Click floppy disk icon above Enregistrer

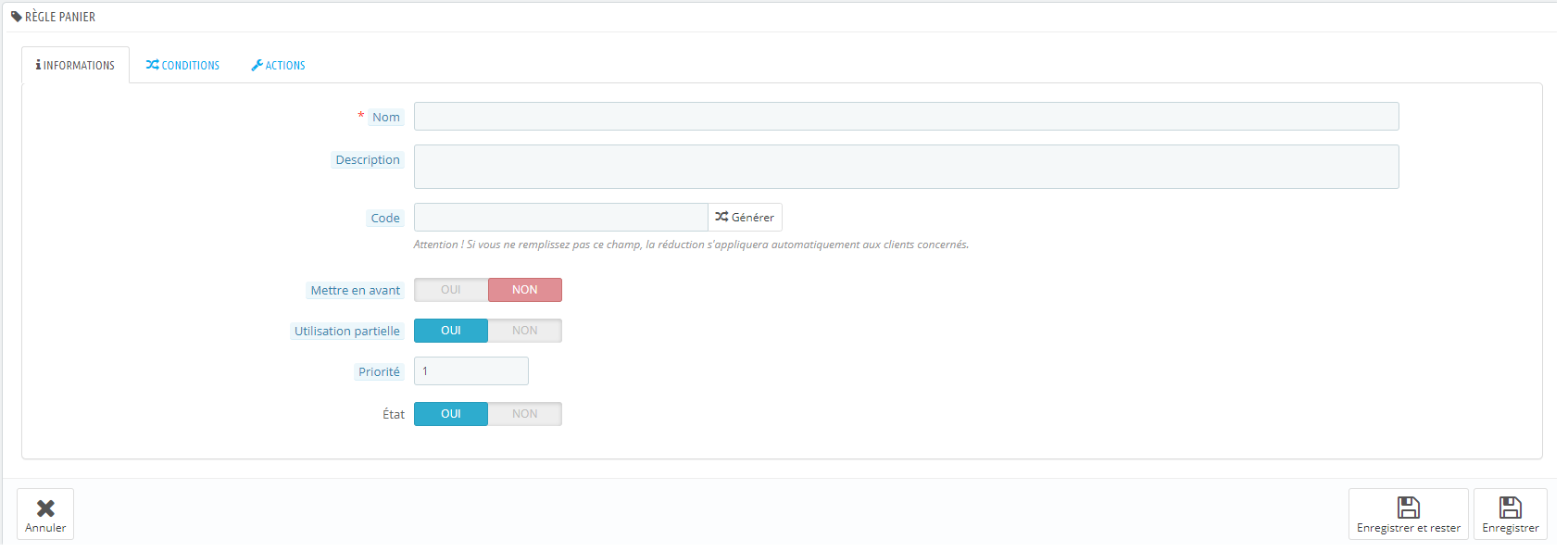point(1510,507)
